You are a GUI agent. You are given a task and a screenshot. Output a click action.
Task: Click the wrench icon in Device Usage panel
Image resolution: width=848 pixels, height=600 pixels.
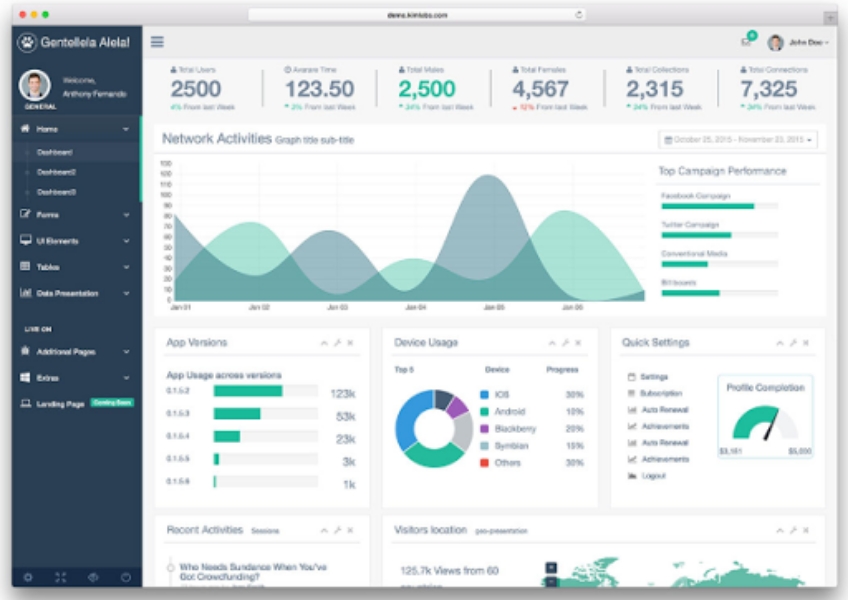pyautogui.click(x=565, y=343)
